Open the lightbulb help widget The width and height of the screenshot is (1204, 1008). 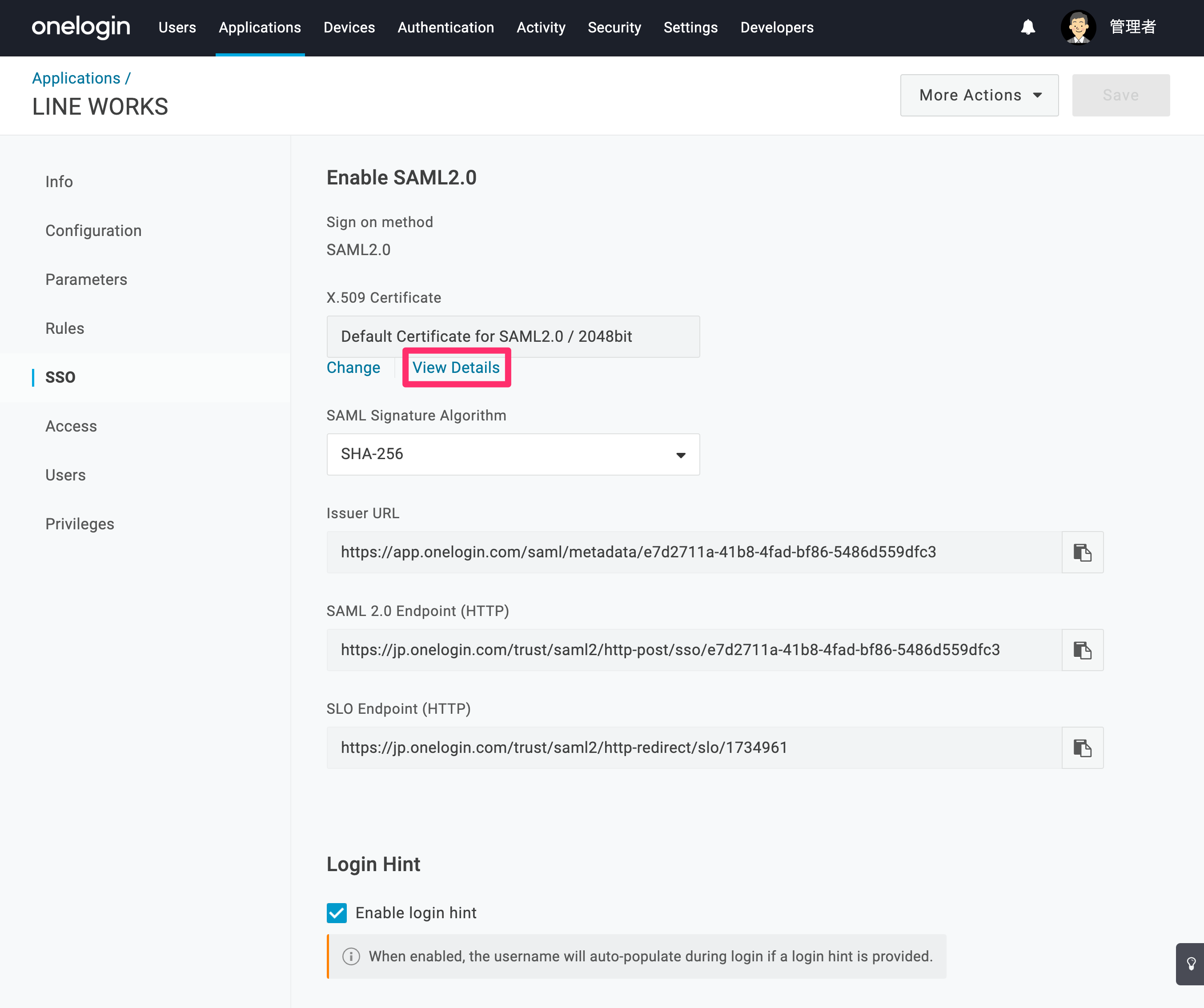click(1190, 964)
